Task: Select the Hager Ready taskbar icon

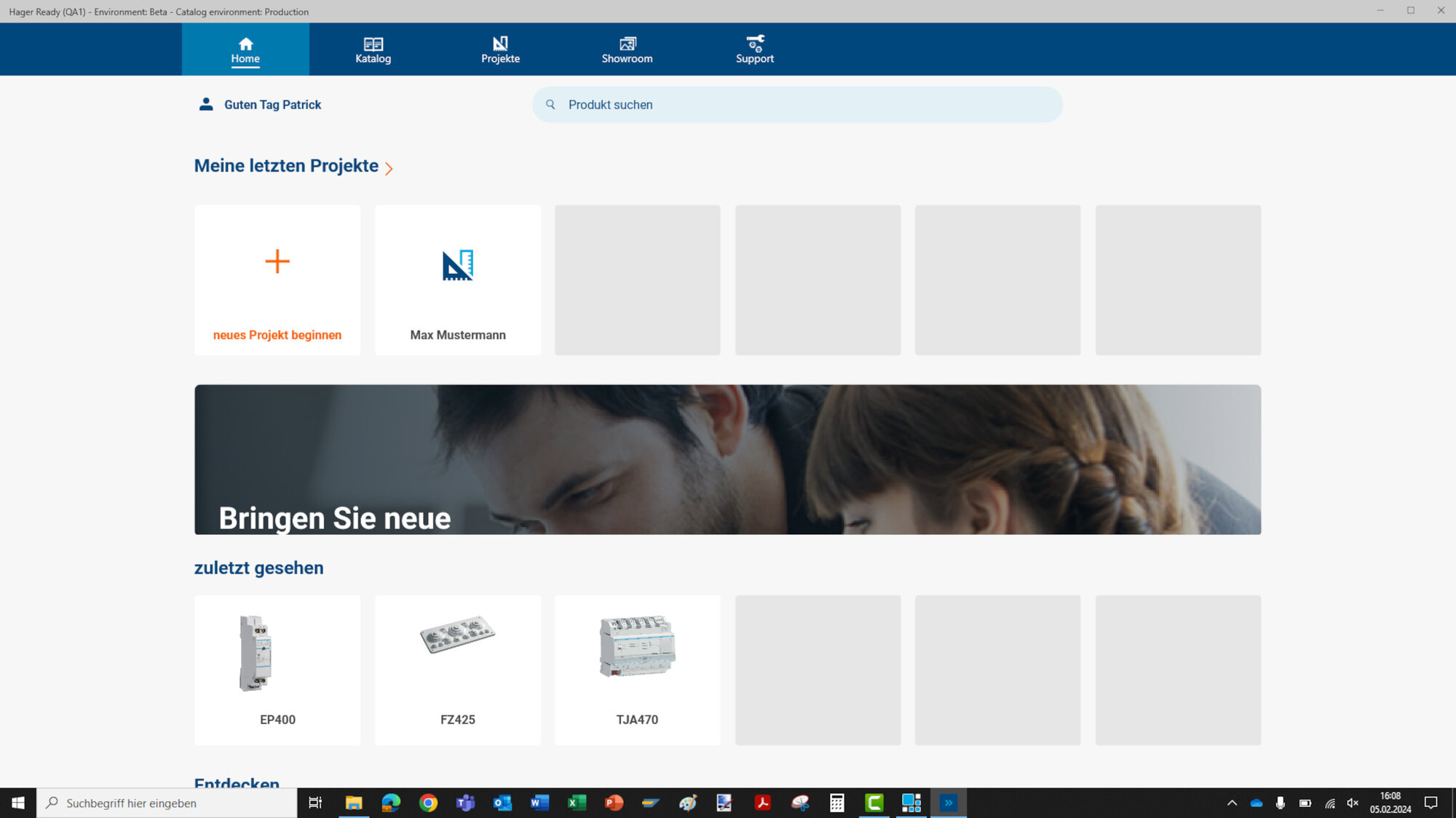Action: click(x=949, y=803)
